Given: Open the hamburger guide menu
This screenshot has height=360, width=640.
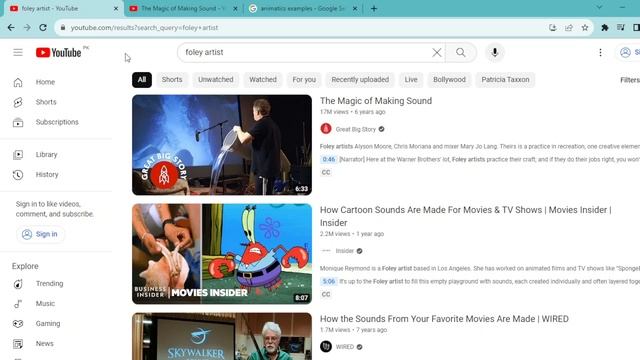Looking at the screenshot, I should tap(18, 52).
